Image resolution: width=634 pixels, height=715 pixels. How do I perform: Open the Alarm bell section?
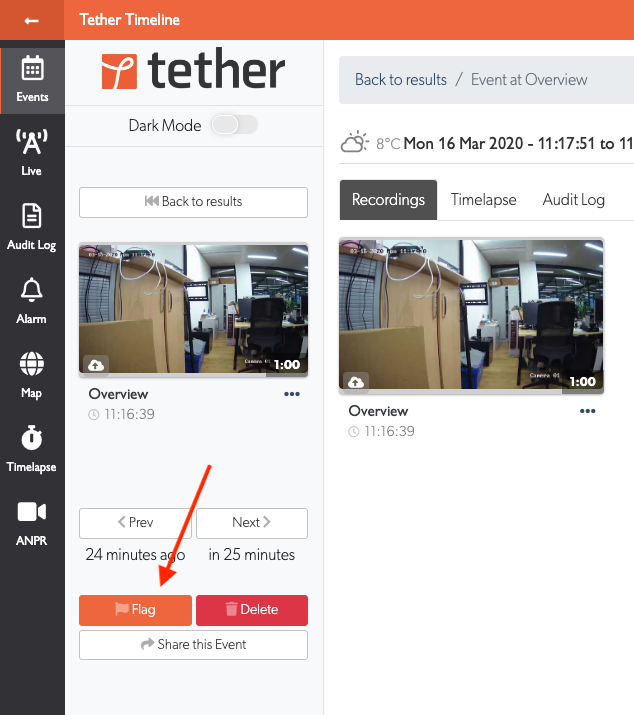pyautogui.click(x=32, y=301)
